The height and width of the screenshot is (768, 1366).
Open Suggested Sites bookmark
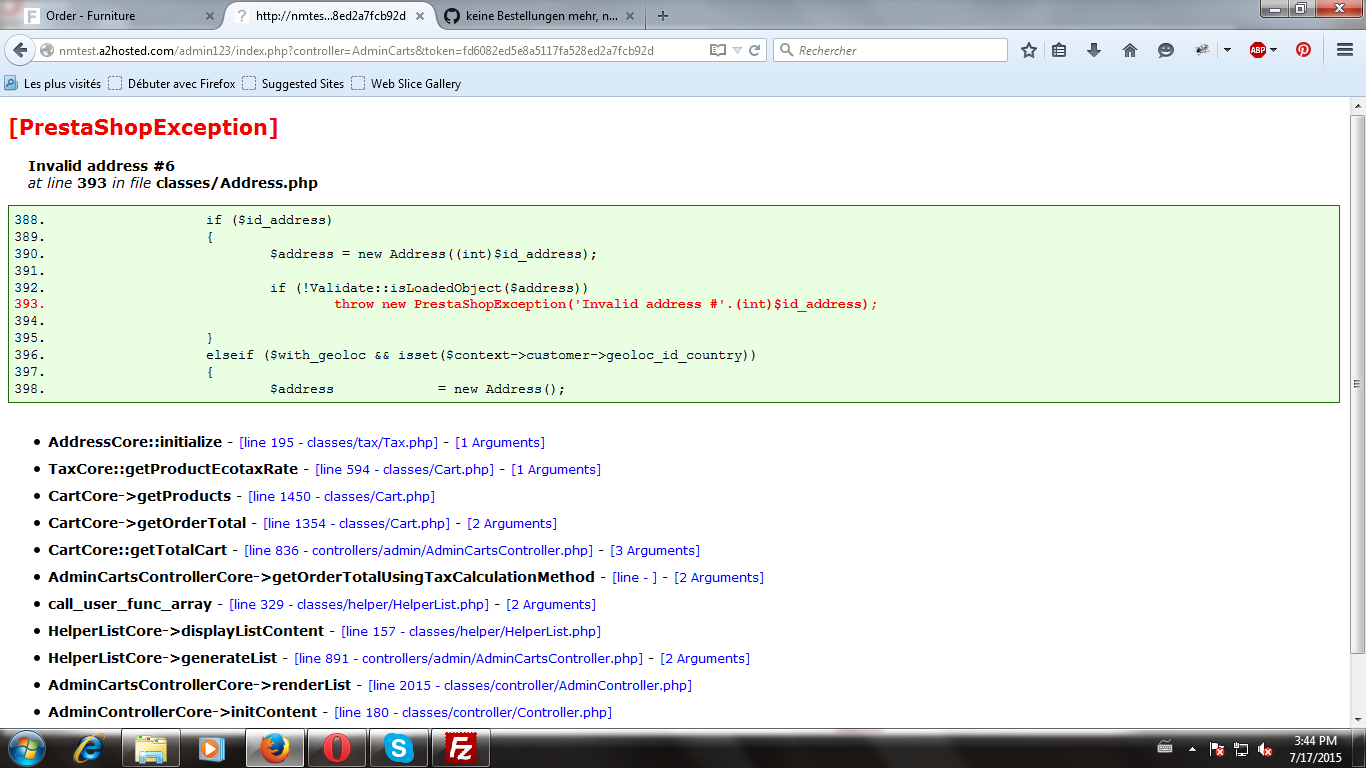click(293, 84)
